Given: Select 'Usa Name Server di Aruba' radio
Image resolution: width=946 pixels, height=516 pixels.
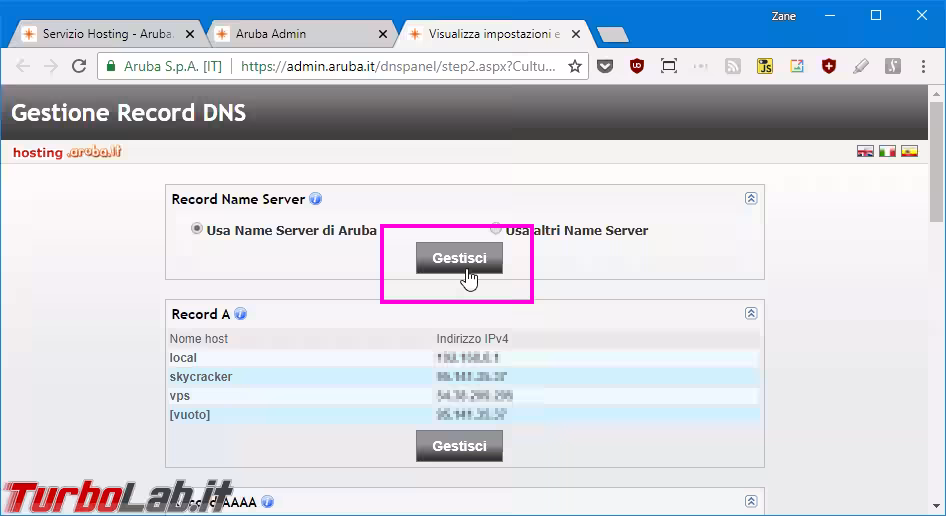Looking at the screenshot, I should coord(197,229).
